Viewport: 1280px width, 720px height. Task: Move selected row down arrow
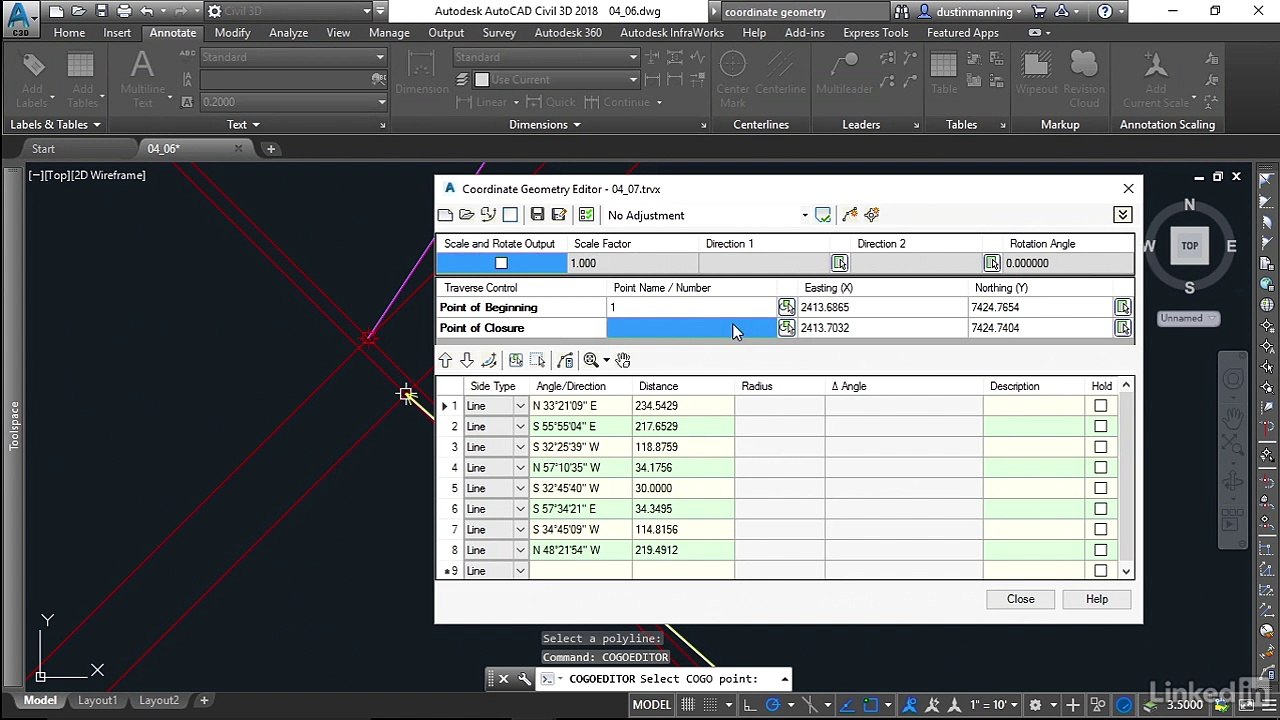pos(467,360)
